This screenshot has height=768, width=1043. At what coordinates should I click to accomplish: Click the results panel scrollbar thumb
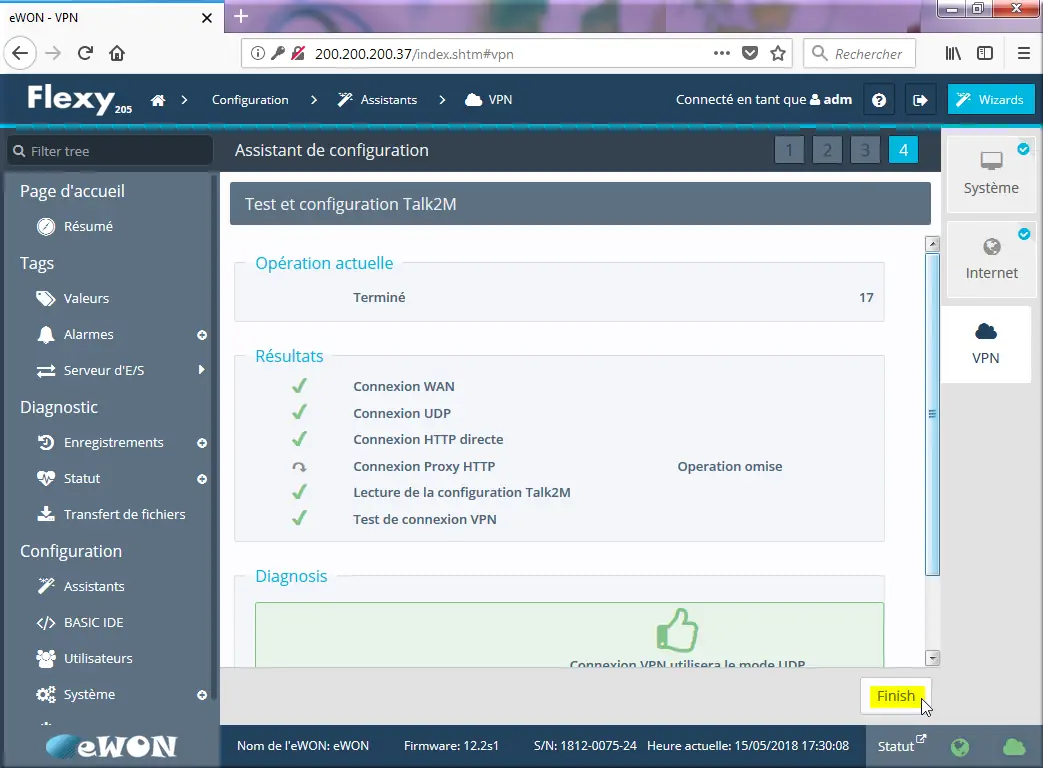tap(933, 414)
